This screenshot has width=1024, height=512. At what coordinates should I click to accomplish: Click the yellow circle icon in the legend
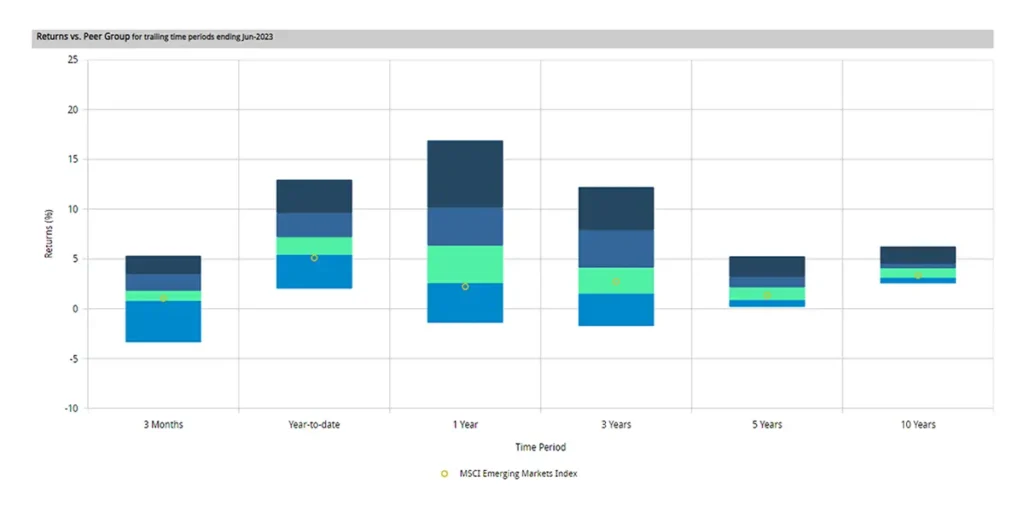point(444,474)
